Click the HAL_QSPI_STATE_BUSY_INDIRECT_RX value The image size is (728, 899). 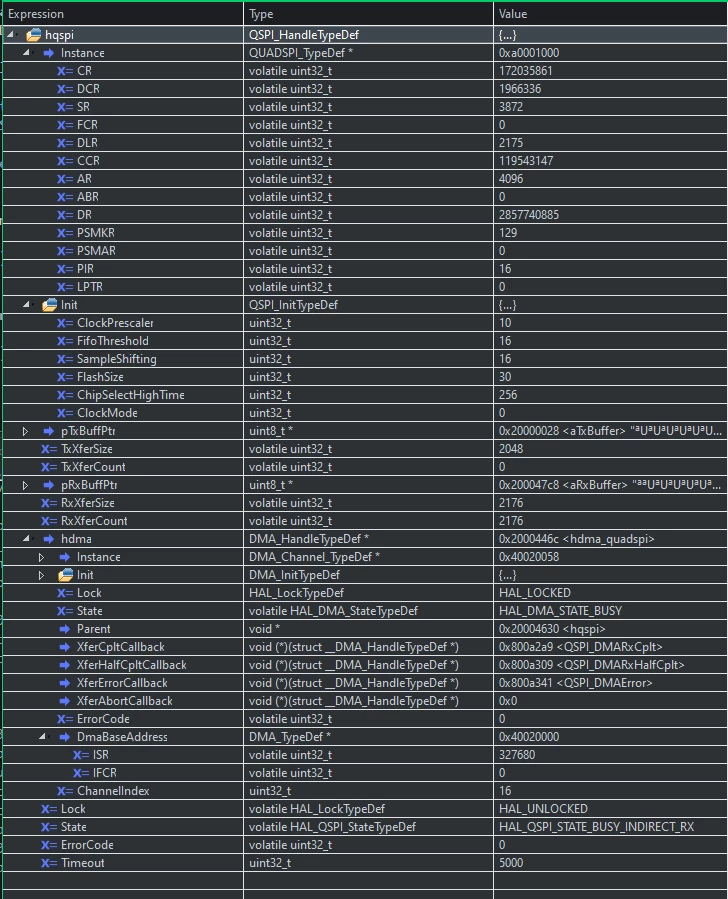(x=596, y=827)
